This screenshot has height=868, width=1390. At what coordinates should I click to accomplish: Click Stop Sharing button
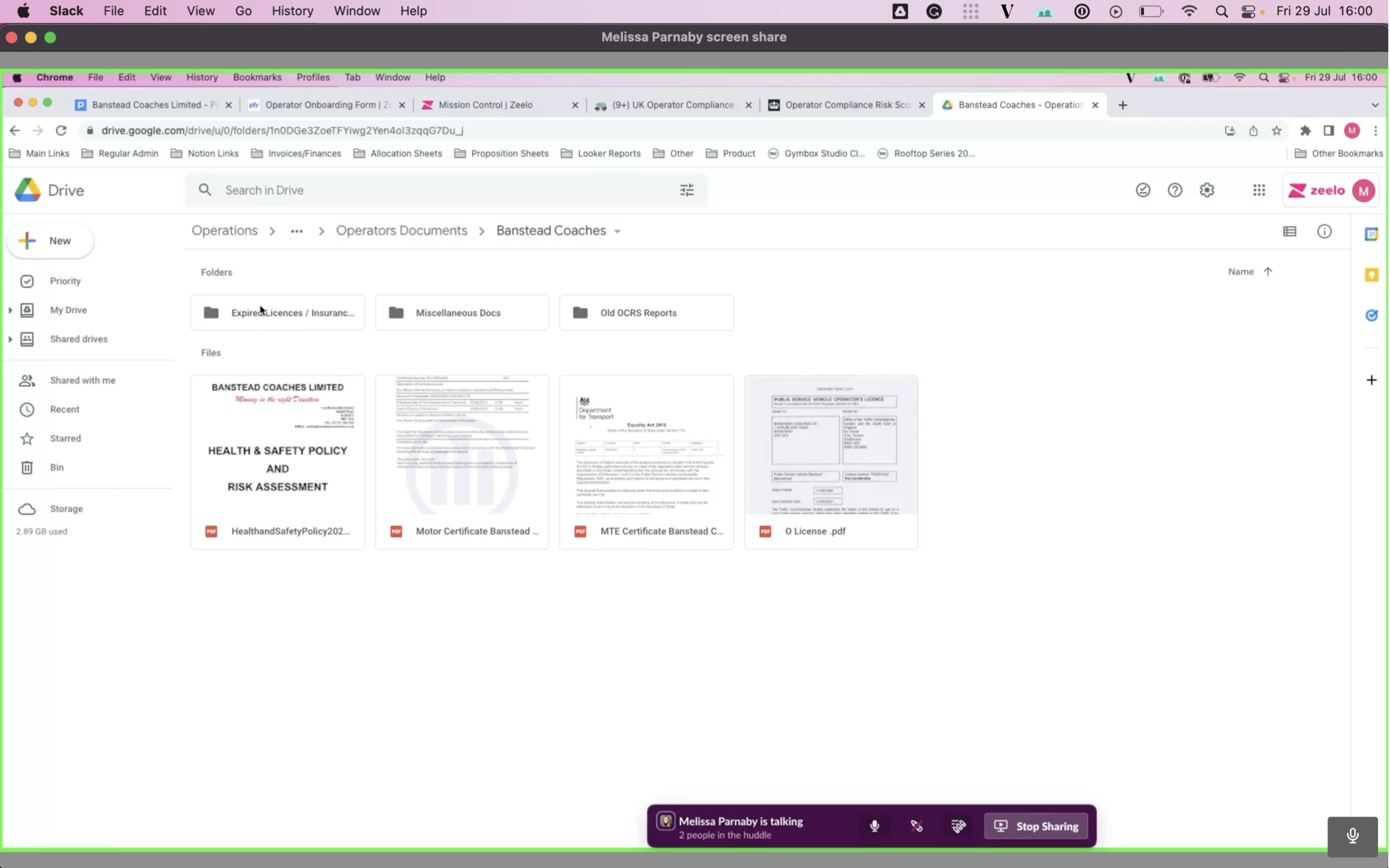coord(1037,826)
